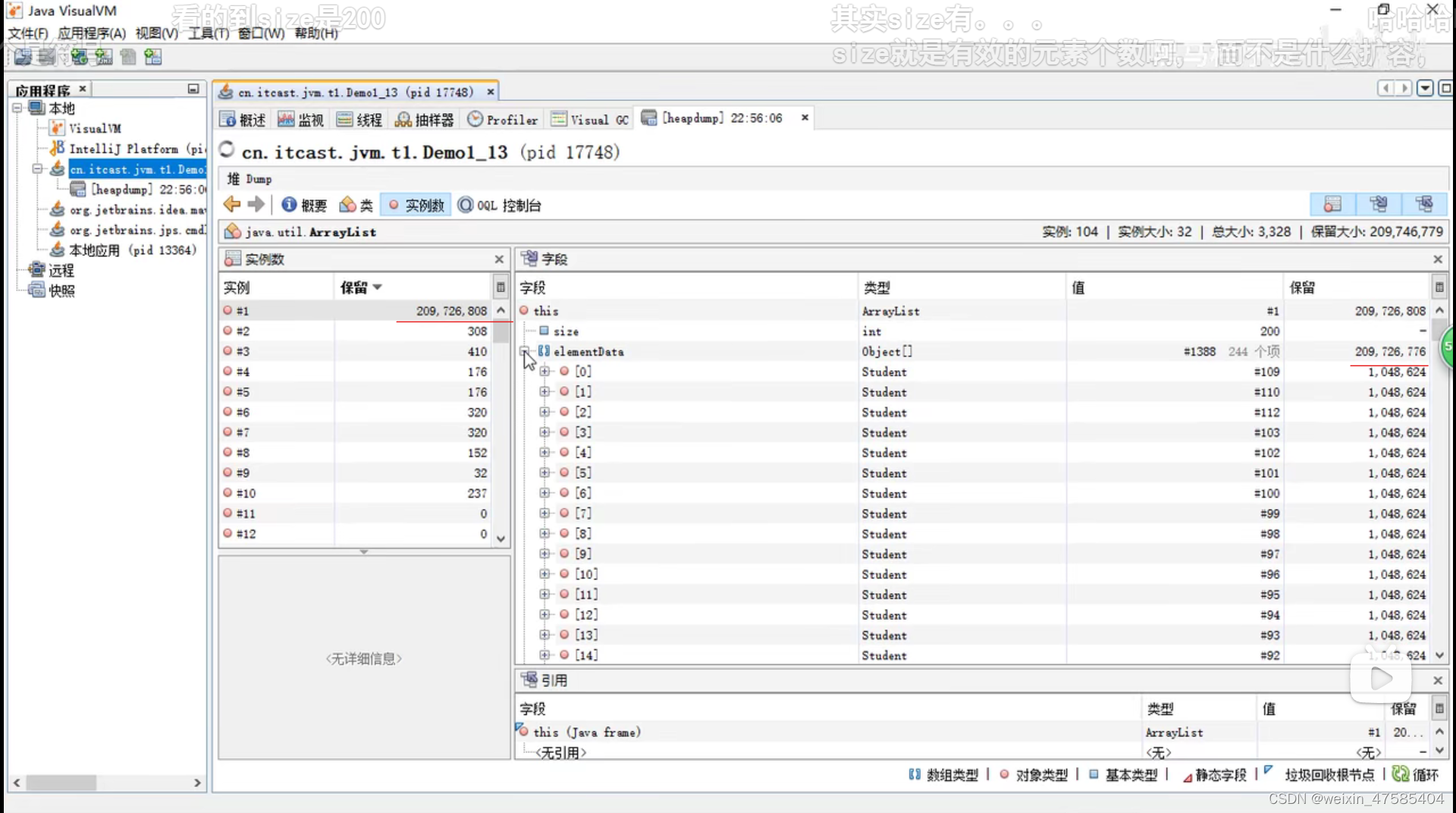
Task: Minimize the 应用程序 applications side panel
Action: click(193, 89)
